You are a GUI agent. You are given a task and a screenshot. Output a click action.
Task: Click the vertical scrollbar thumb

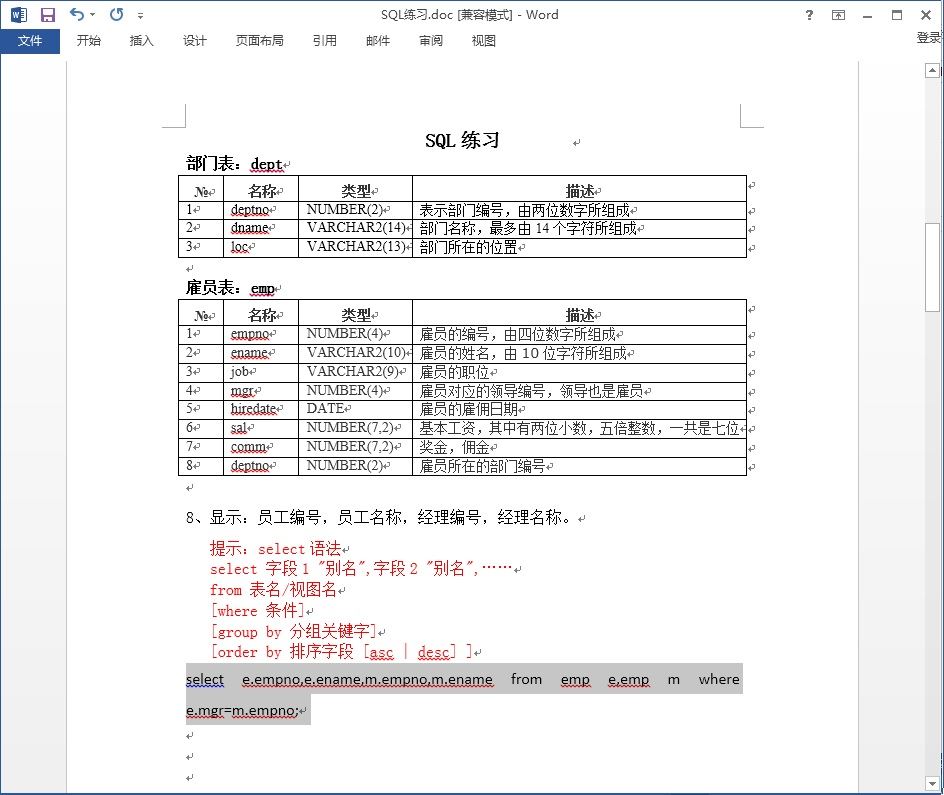(932, 267)
